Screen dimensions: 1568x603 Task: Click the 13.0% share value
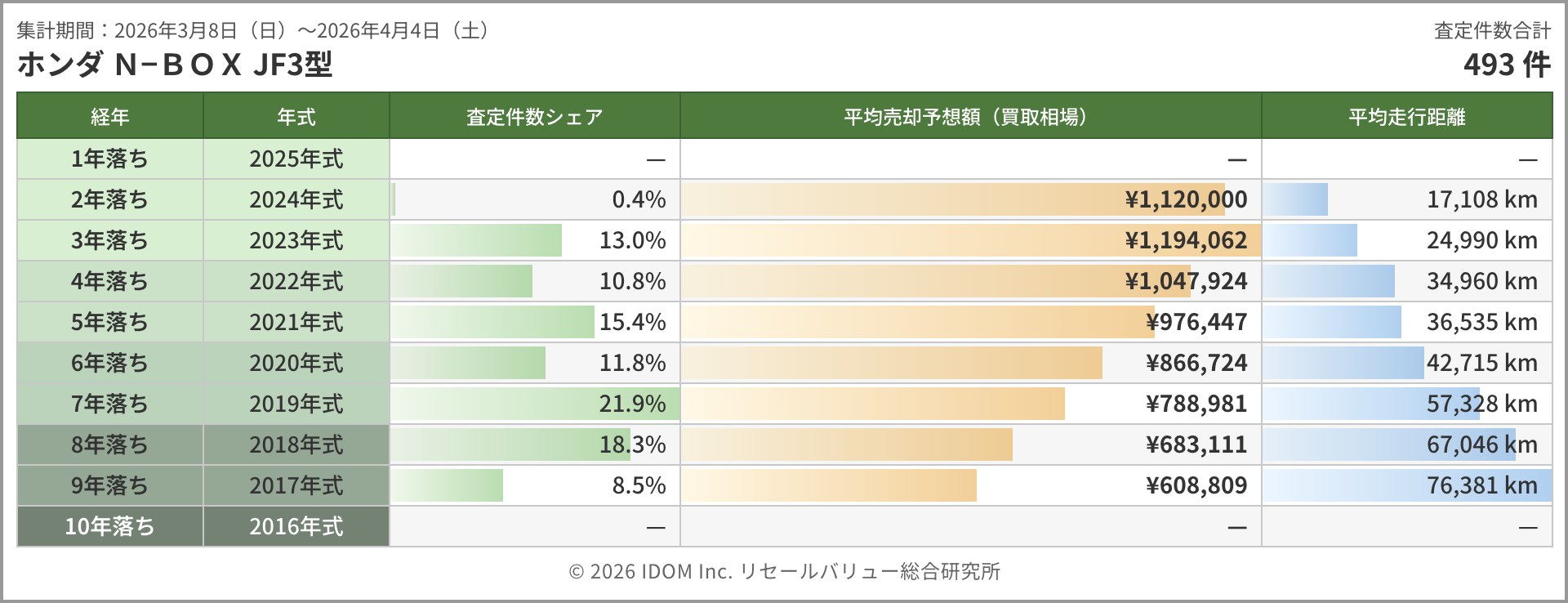pyautogui.click(x=632, y=240)
